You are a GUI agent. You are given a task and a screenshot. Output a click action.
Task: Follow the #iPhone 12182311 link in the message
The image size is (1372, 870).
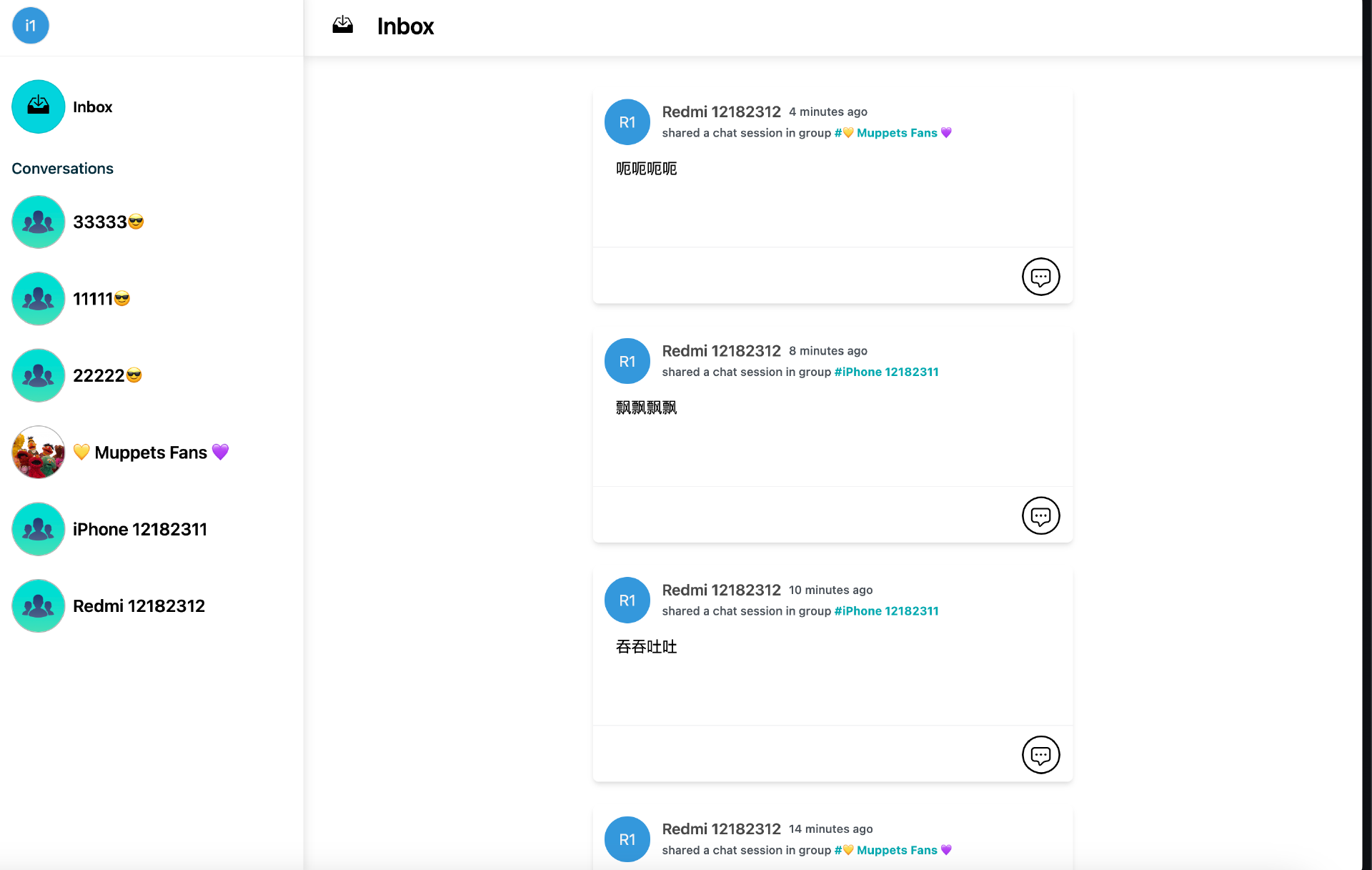pyautogui.click(x=885, y=372)
